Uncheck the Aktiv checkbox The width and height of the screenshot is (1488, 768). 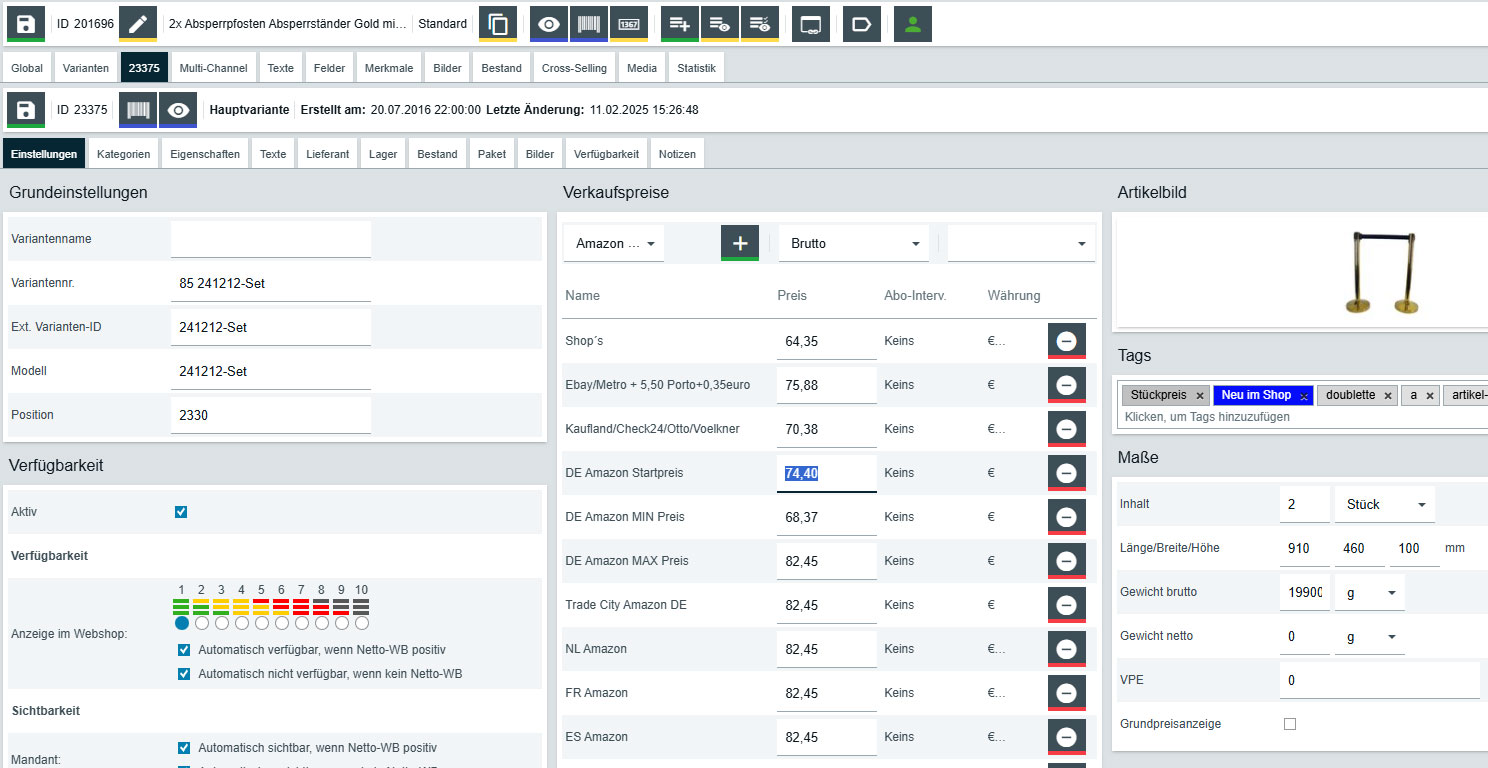pyautogui.click(x=181, y=512)
